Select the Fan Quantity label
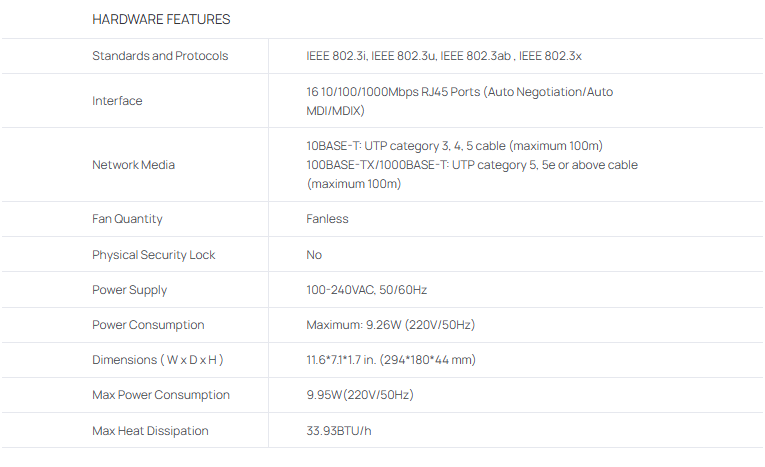Viewport: 765px width, 467px height. tap(127, 219)
